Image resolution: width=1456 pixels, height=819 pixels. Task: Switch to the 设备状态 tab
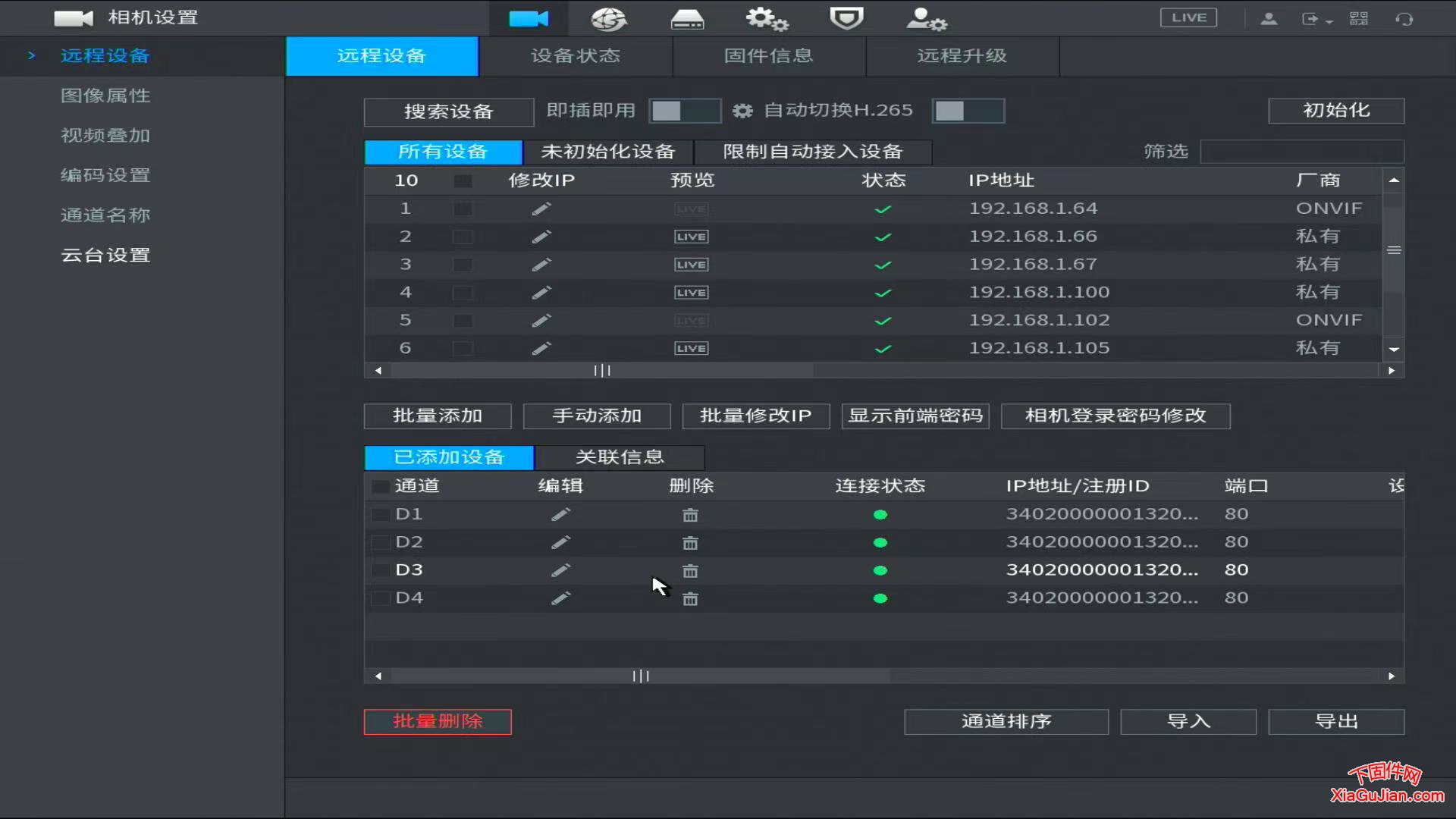[x=576, y=55]
